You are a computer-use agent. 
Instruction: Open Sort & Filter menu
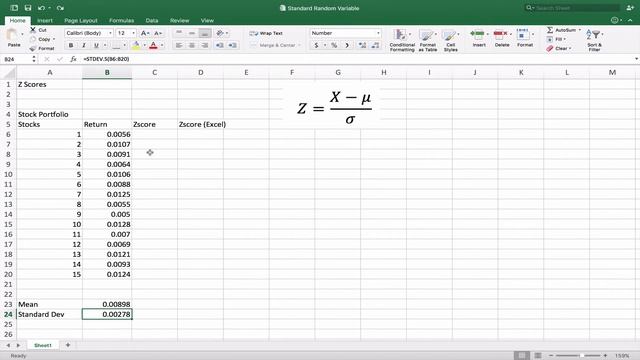tap(594, 40)
